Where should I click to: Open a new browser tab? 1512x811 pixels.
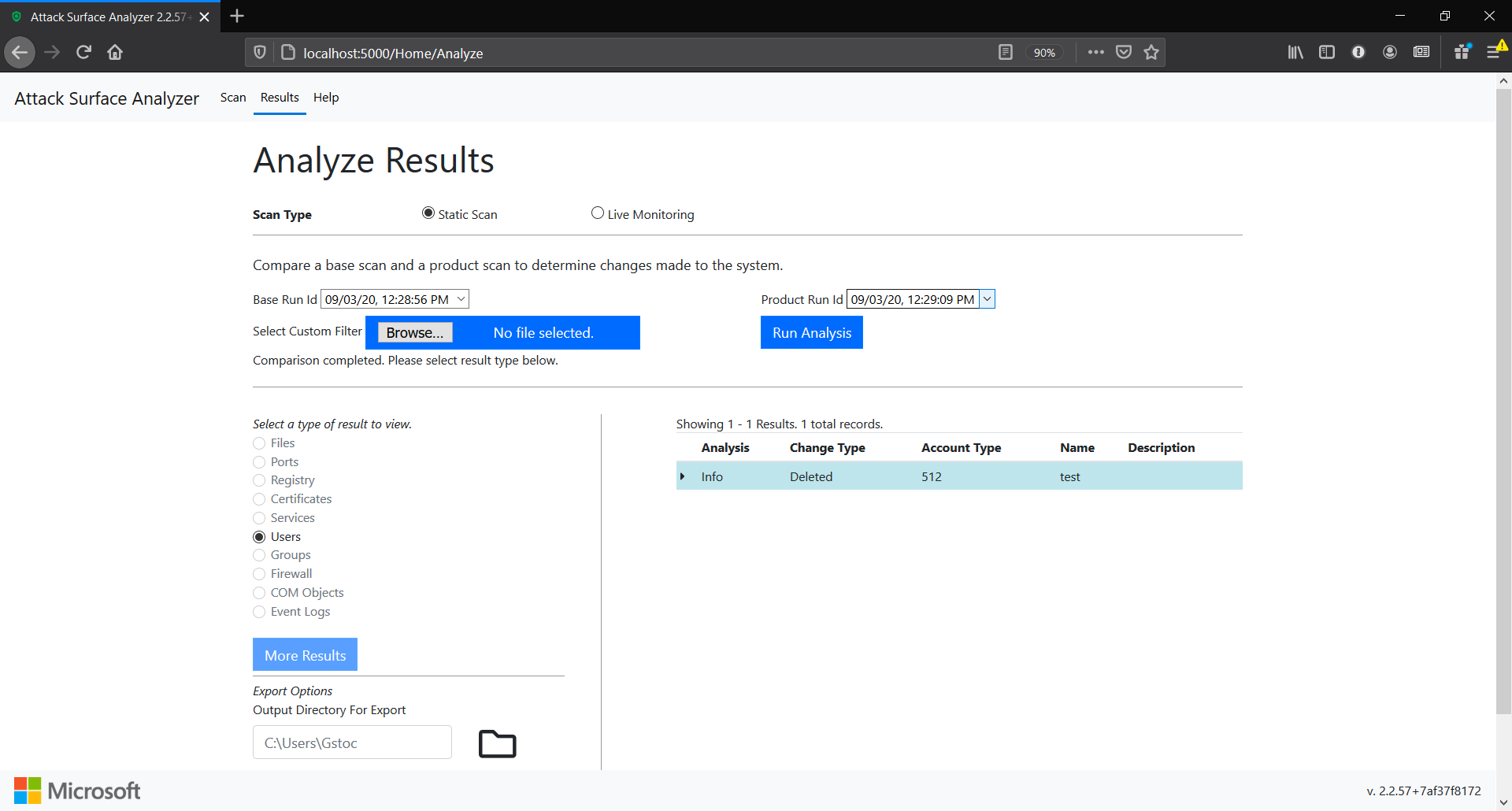[237, 16]
